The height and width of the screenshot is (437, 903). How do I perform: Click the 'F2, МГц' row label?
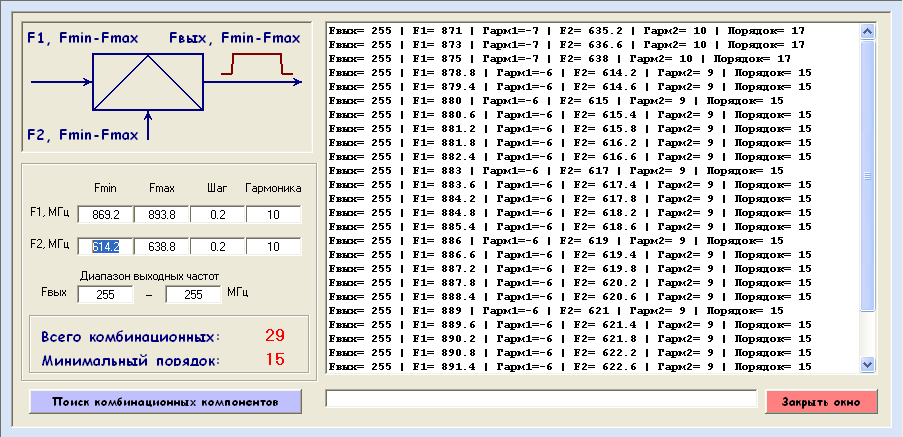click(50, 243)
